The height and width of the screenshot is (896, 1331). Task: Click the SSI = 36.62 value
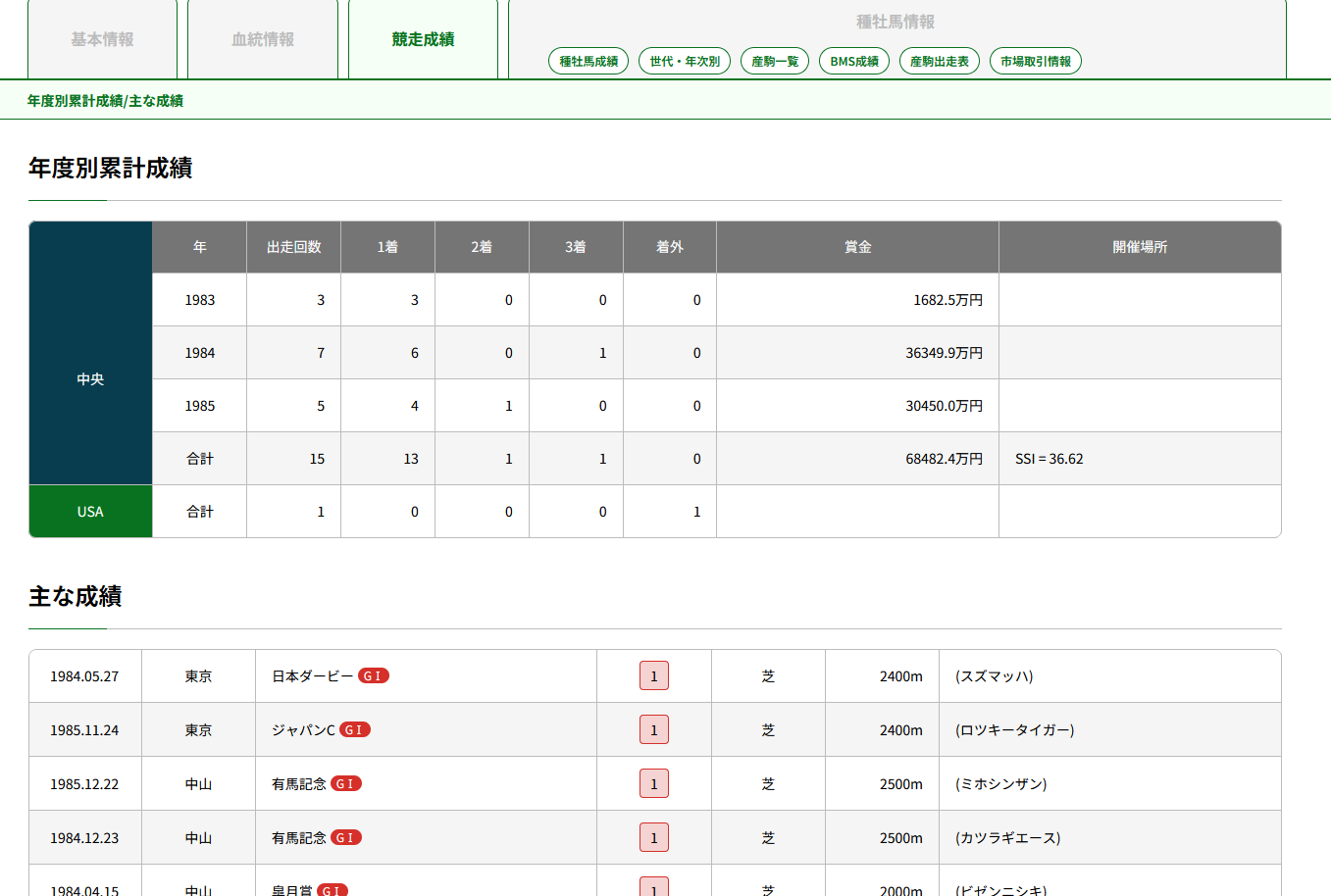(1049, 459)
